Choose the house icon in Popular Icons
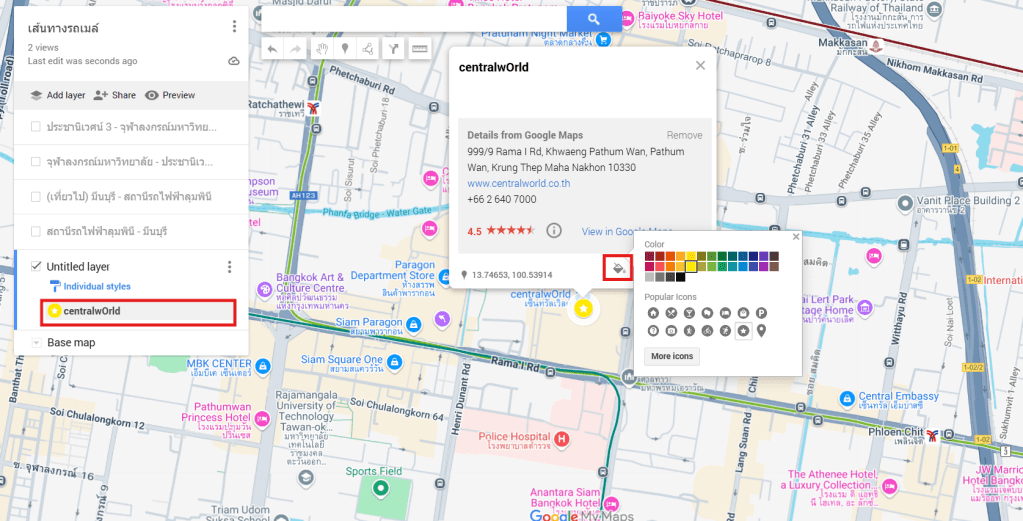The image size is (1023, 521). (x=655, y=313)
